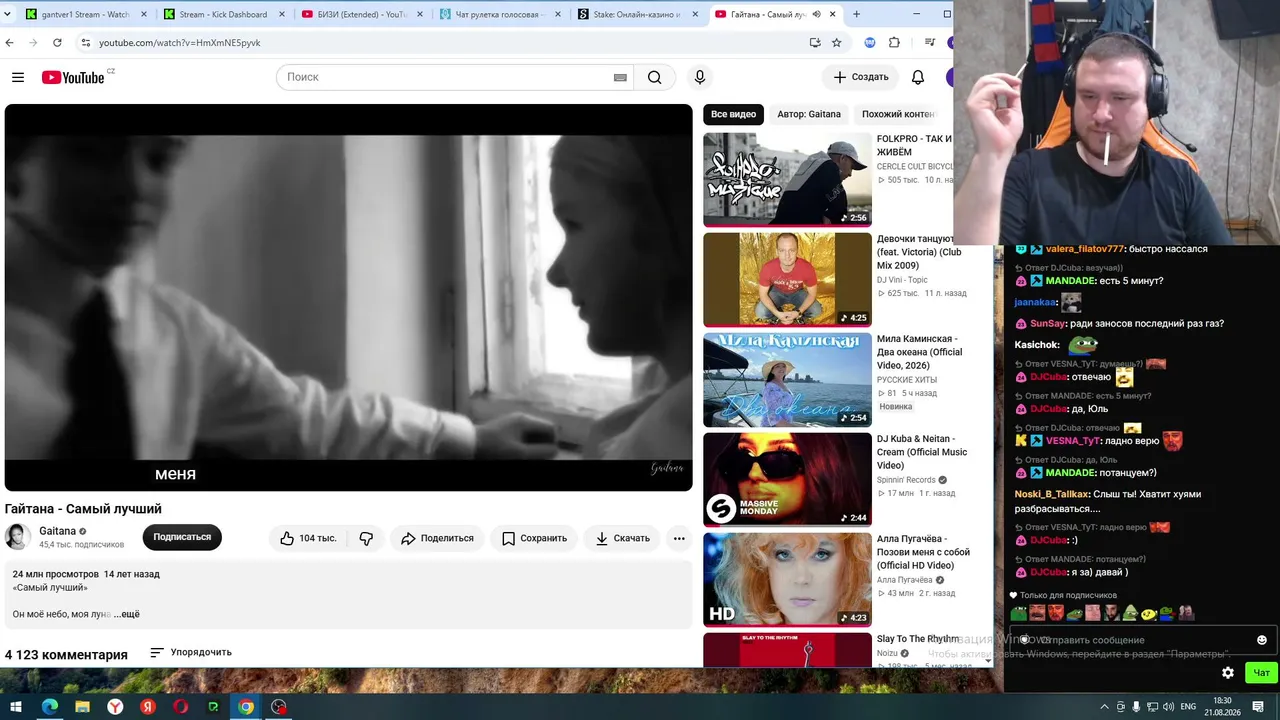This screenshot has width=1280, height=720.
Task: Start voice search with the microphone icon
Action: coord(699,77)
